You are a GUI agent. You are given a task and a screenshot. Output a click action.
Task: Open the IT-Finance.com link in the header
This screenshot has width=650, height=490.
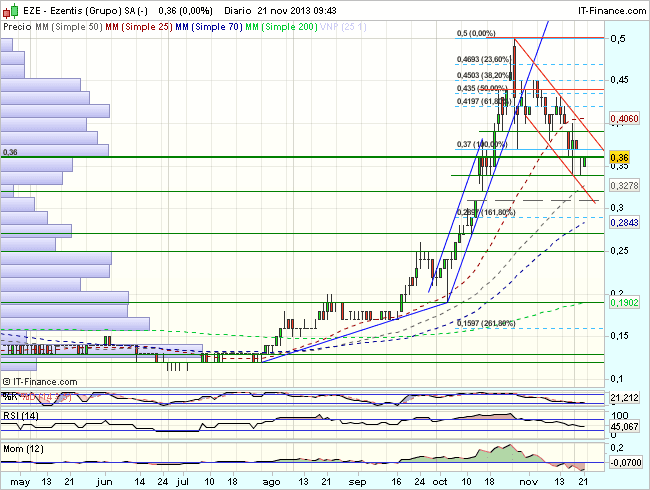tap(612, 10)
